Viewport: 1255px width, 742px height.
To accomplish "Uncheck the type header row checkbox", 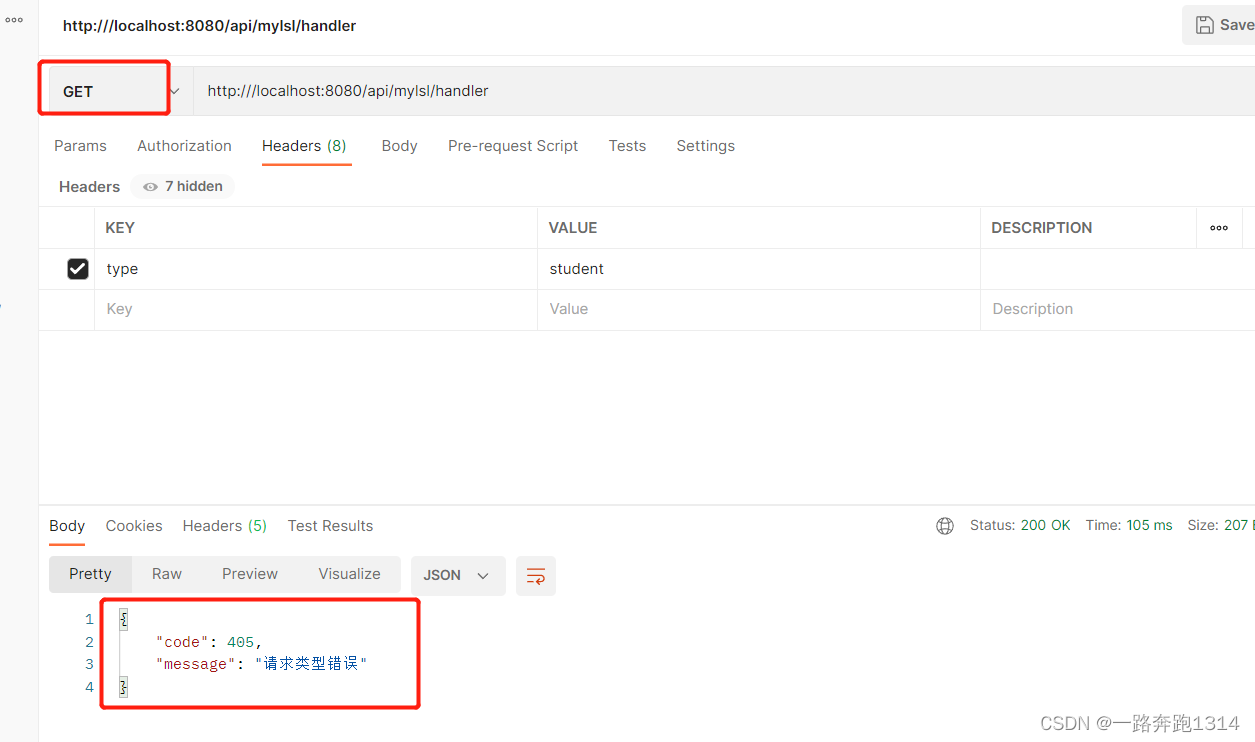I will pyautogui.click(x=78, y=268).
